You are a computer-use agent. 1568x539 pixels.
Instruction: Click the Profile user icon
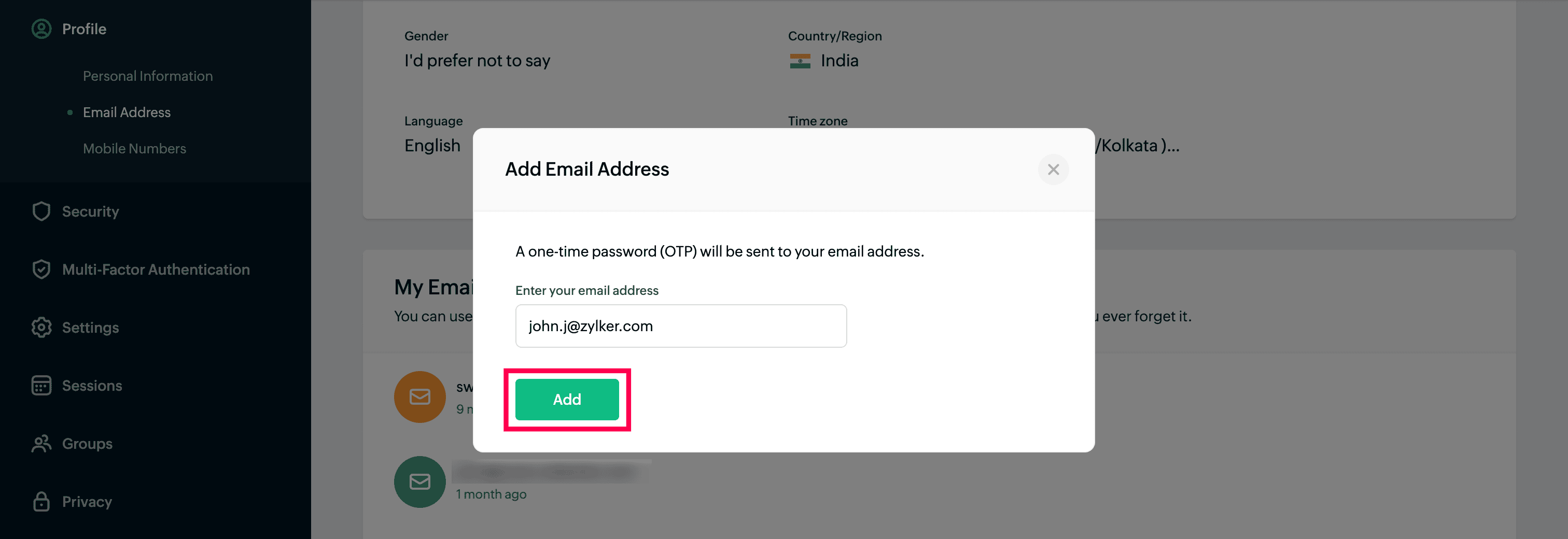pos(41,29)
